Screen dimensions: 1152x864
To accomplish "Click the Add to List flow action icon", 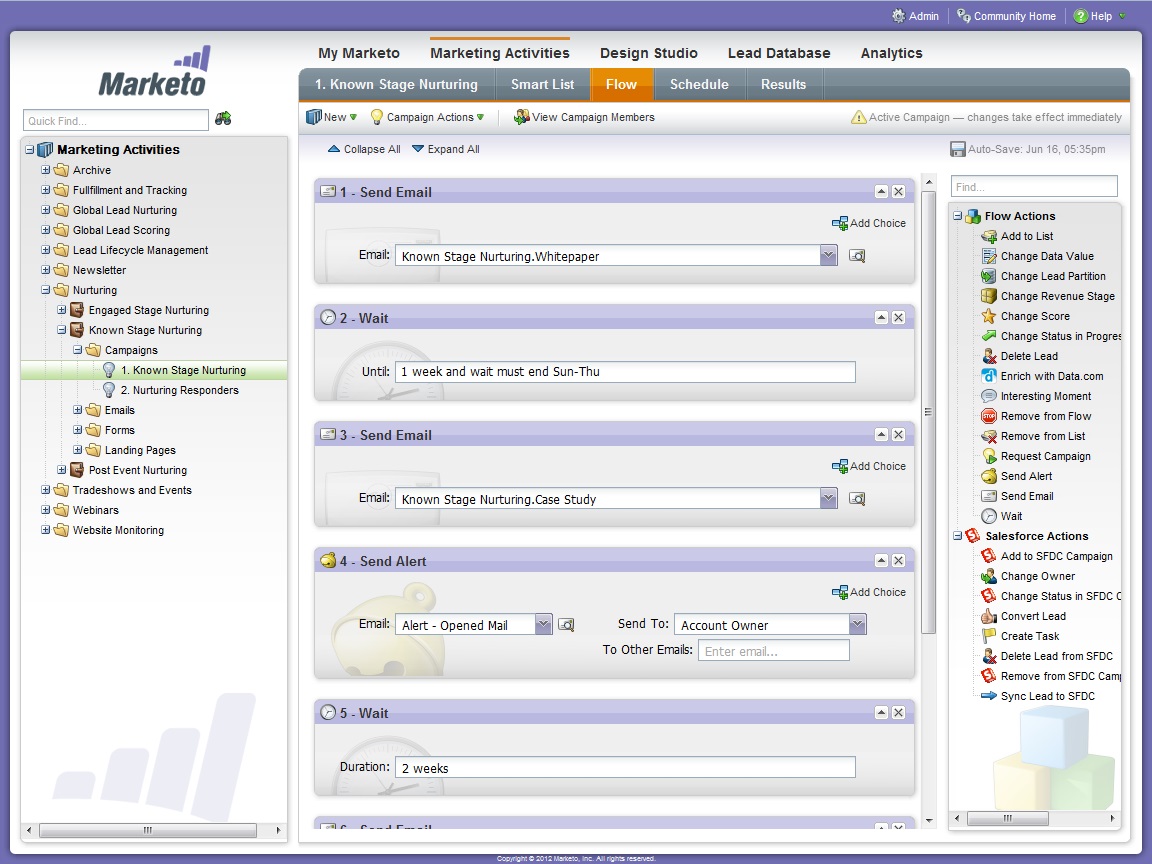I will [x=989, y=237].
